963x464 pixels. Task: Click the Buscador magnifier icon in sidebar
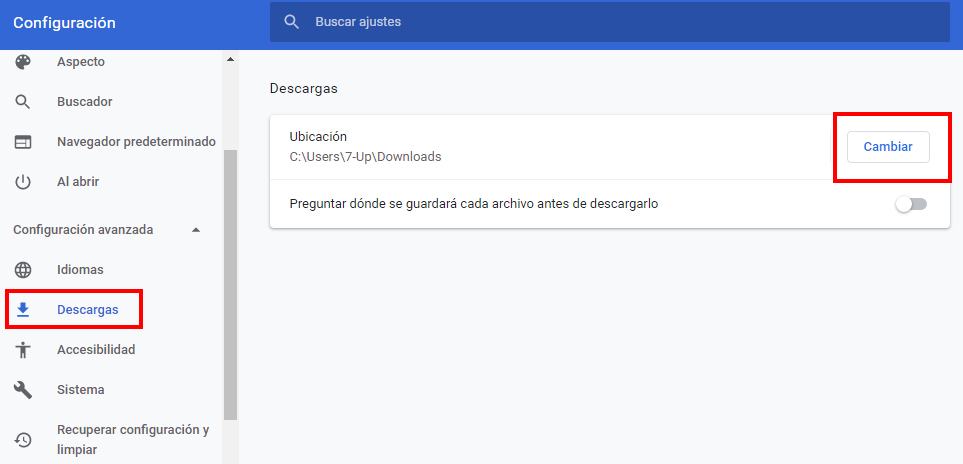[23, 102]
